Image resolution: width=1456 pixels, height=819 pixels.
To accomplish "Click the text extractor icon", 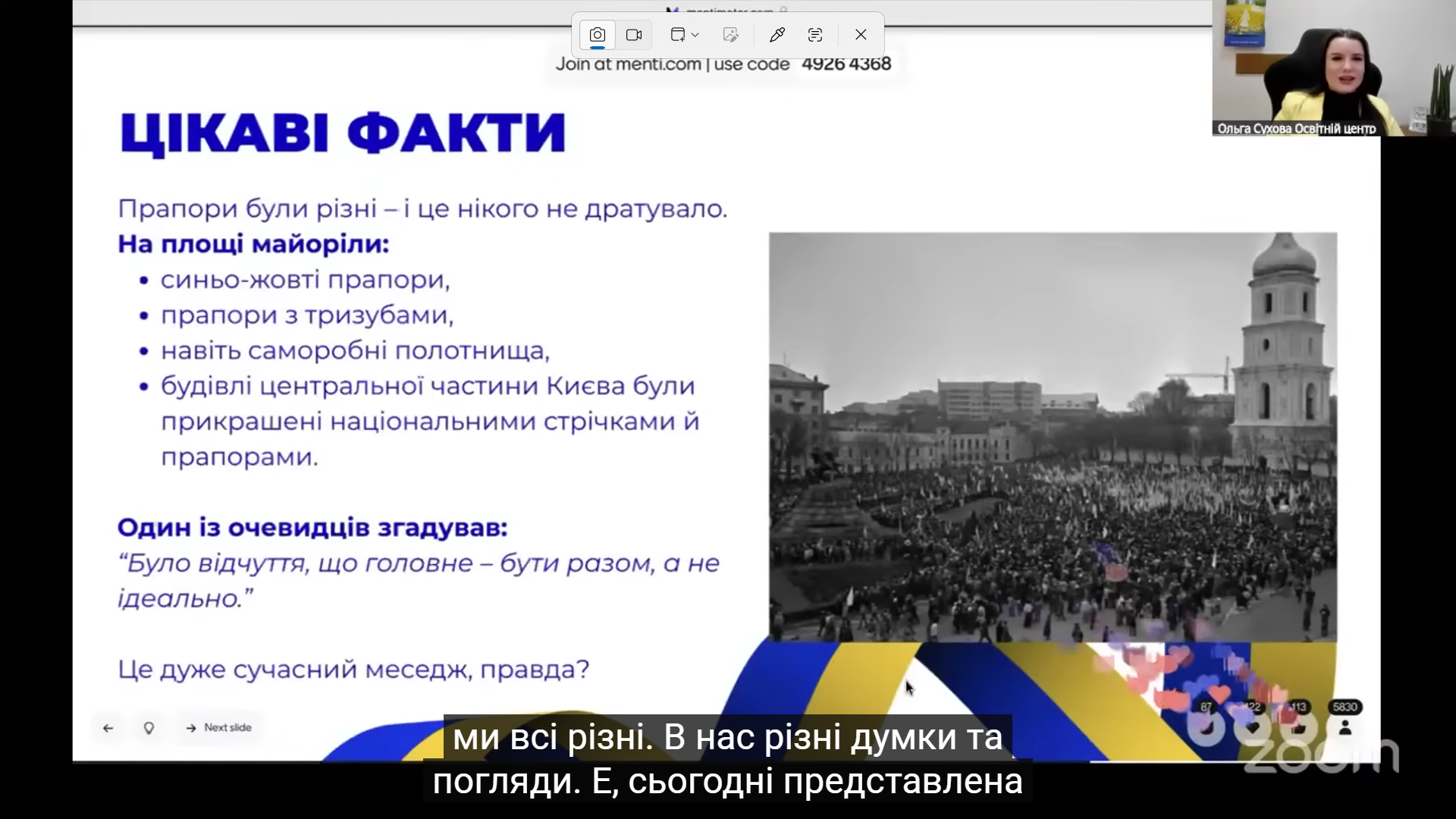I will click(x=815, y=35).
